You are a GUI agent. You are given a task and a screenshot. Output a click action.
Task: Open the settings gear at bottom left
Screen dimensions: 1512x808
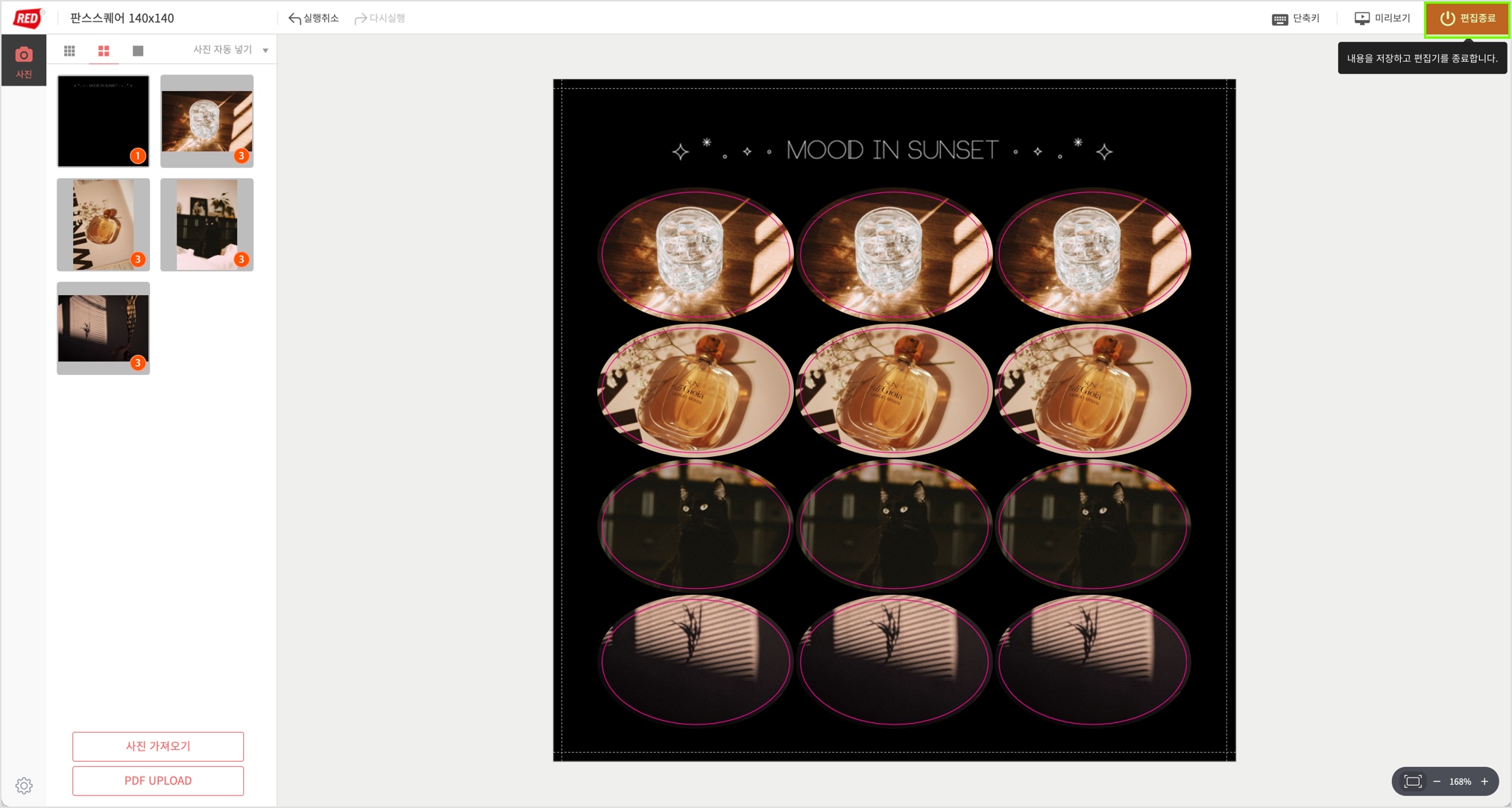[23, 785]
